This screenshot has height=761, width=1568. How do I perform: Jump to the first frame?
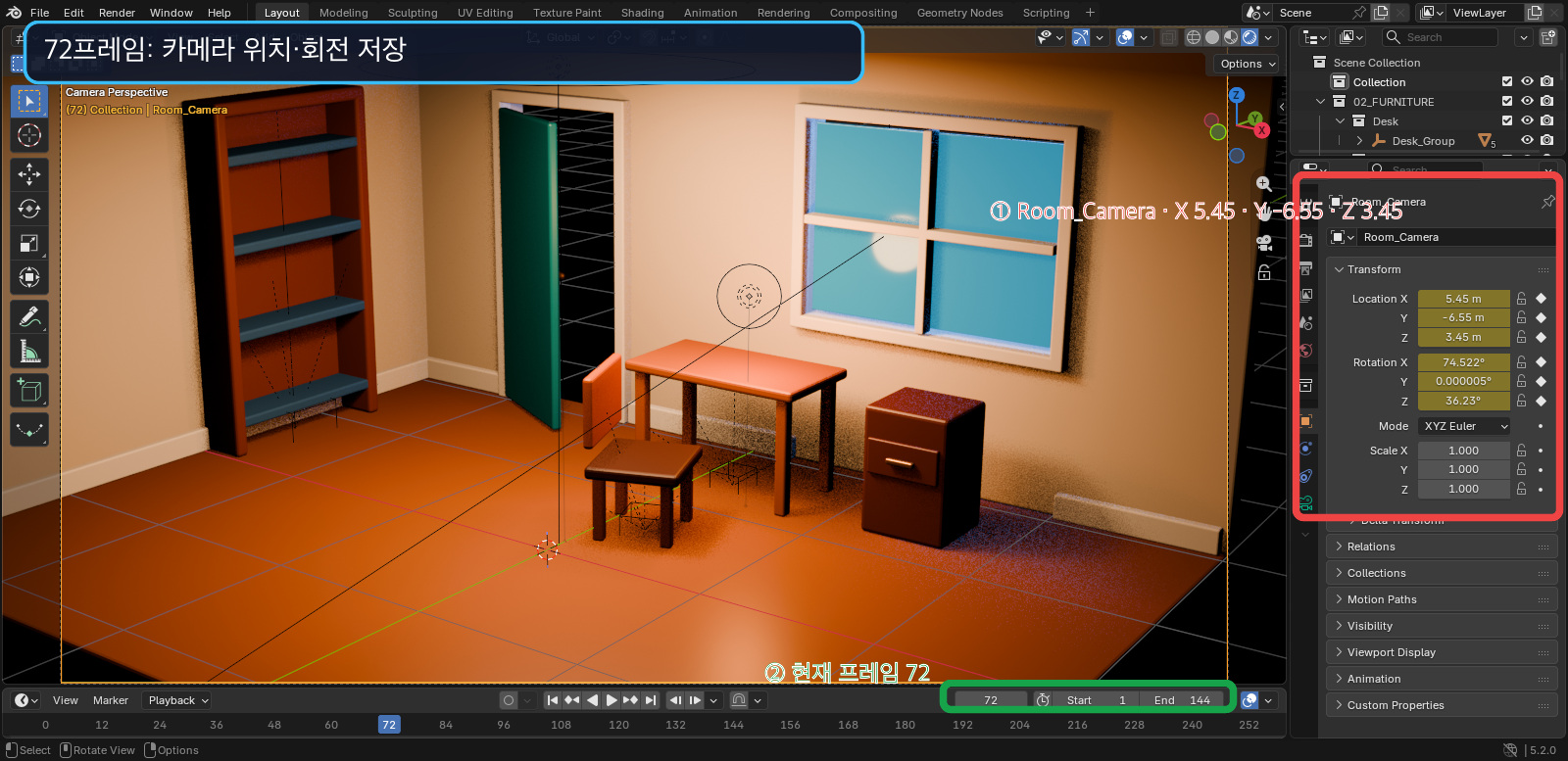click(x=553, y=700)
